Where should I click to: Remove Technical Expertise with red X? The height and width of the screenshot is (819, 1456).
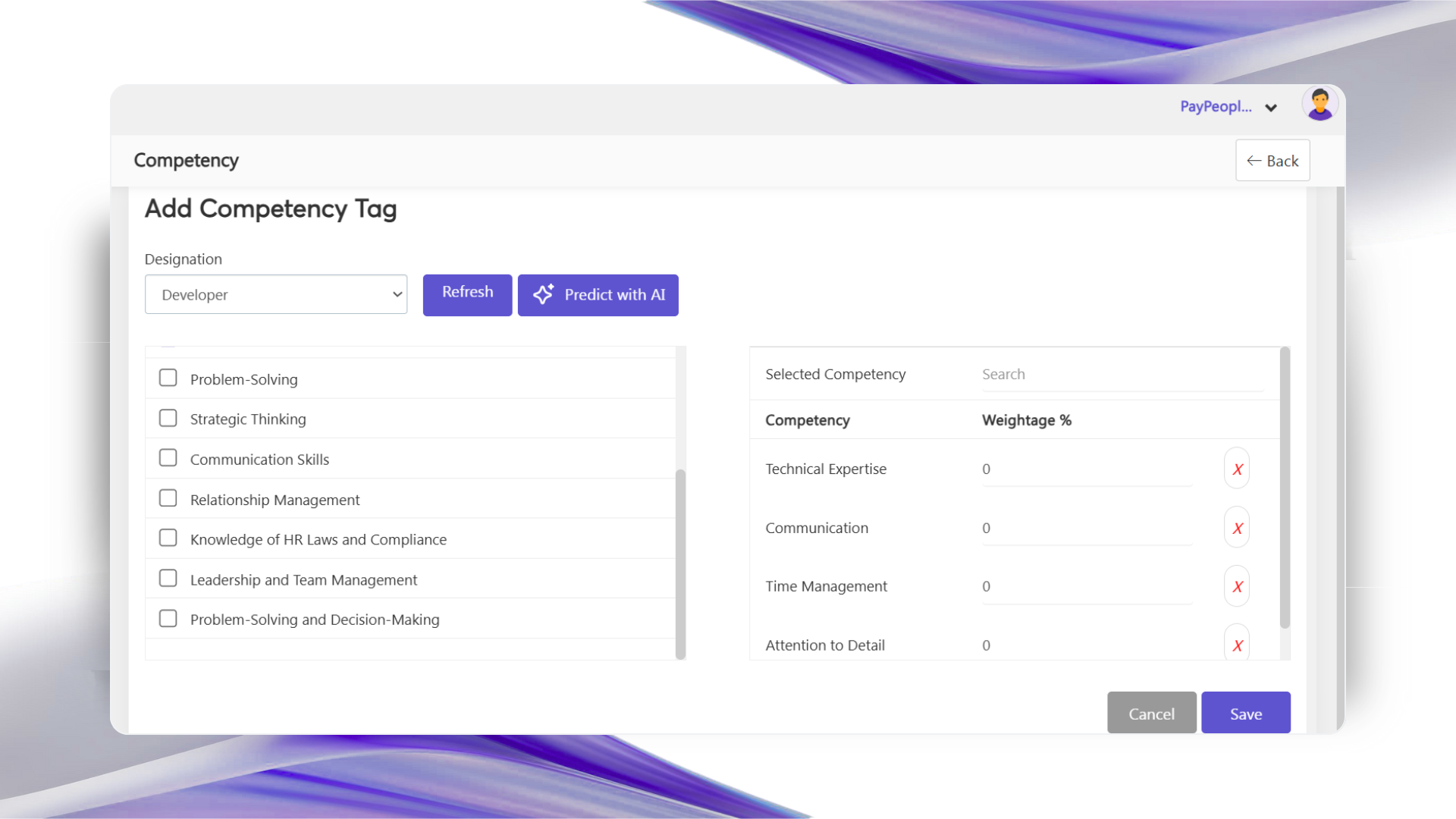tap(1237, 469)
